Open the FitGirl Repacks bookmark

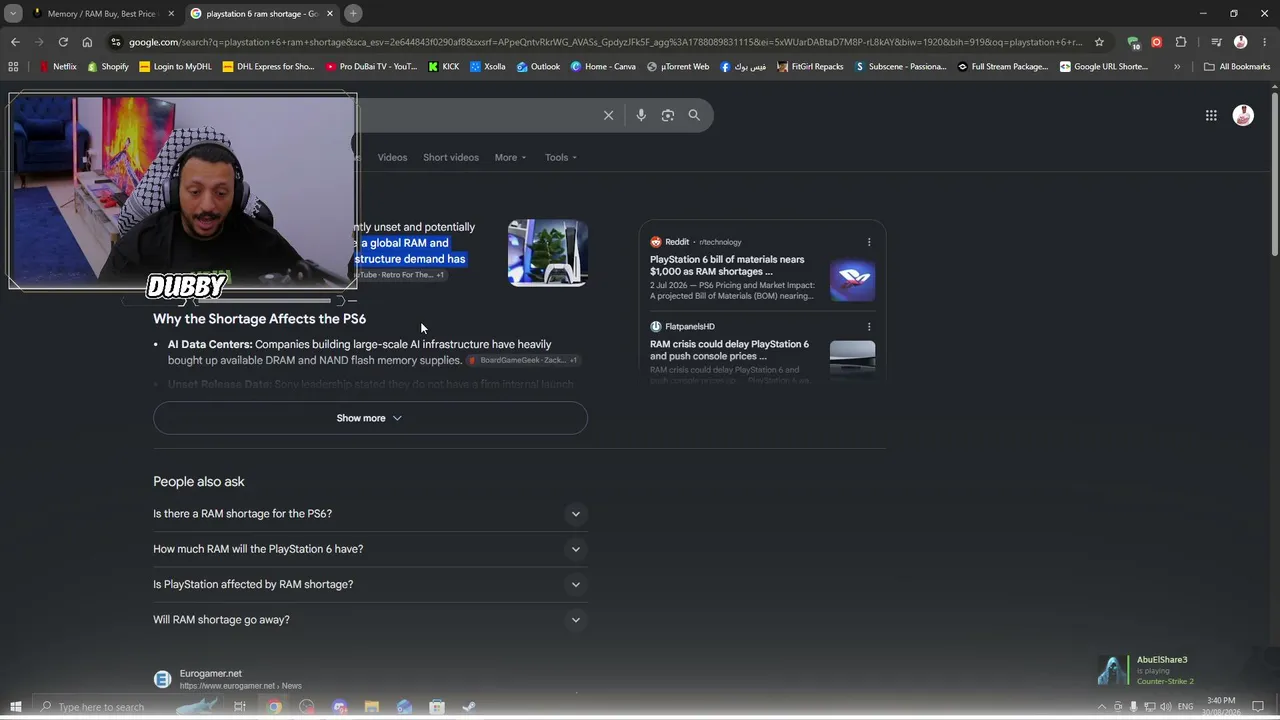(x=810, y=67)
